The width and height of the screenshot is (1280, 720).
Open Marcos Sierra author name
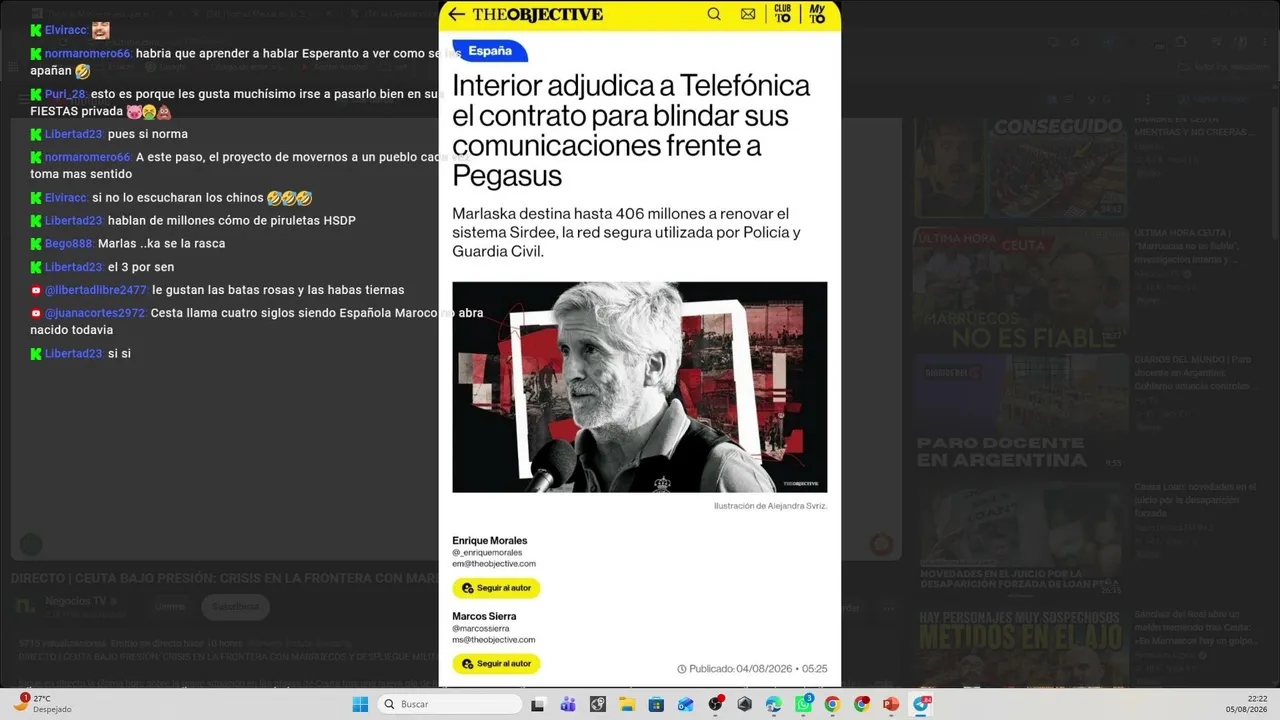(x=484, y=616)
